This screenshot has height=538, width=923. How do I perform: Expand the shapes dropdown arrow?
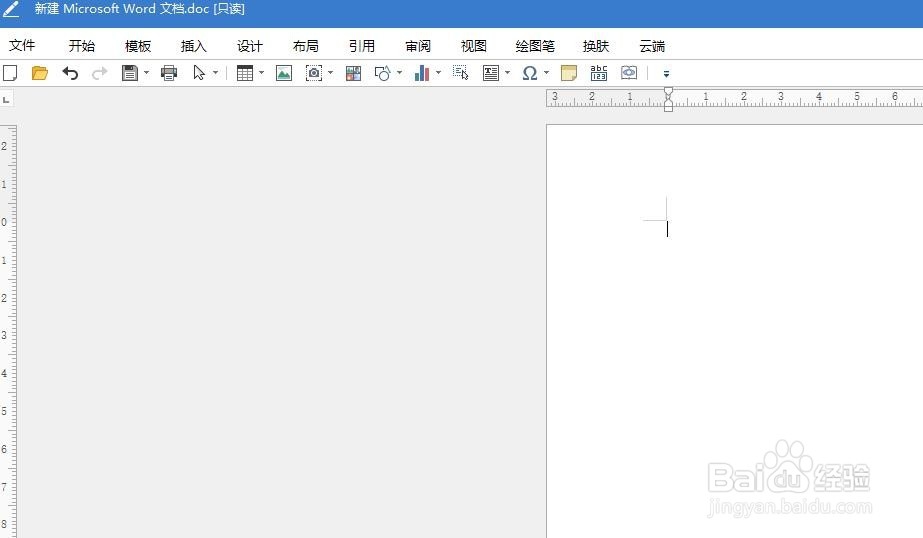click(x=399, y=73)
